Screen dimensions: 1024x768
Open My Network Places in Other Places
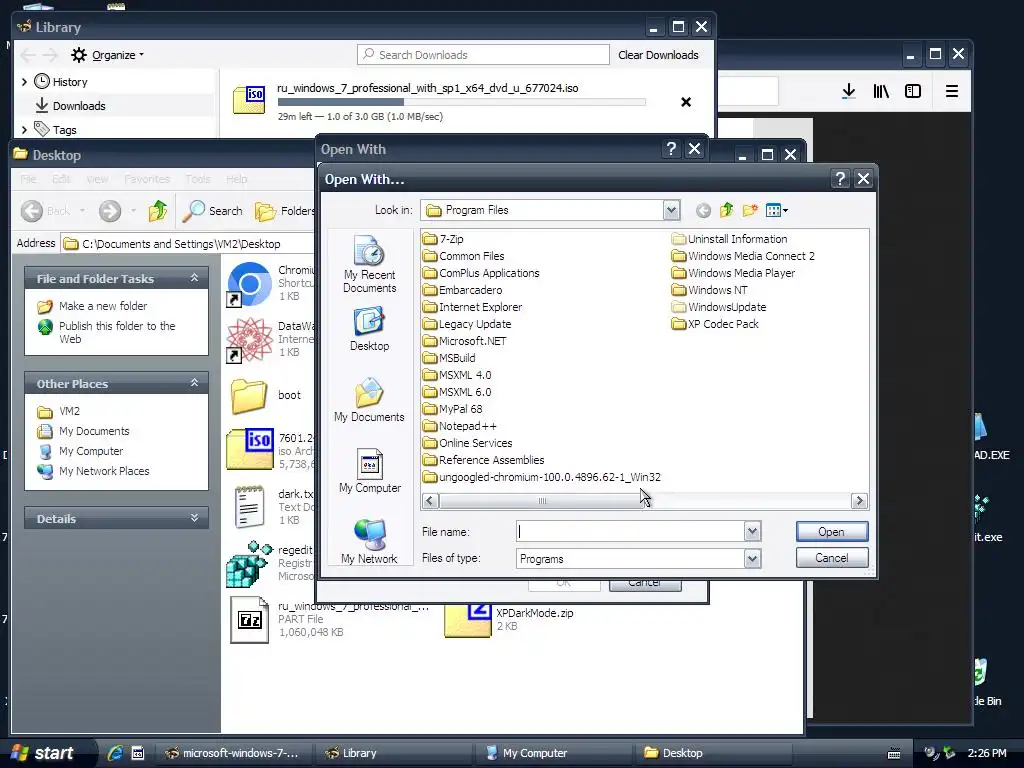pos(93,471)
